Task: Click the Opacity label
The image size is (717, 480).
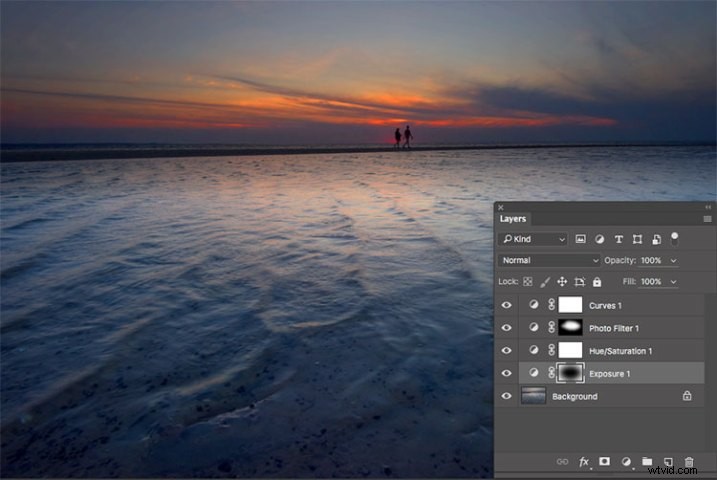Action: [x=620, y=261]
